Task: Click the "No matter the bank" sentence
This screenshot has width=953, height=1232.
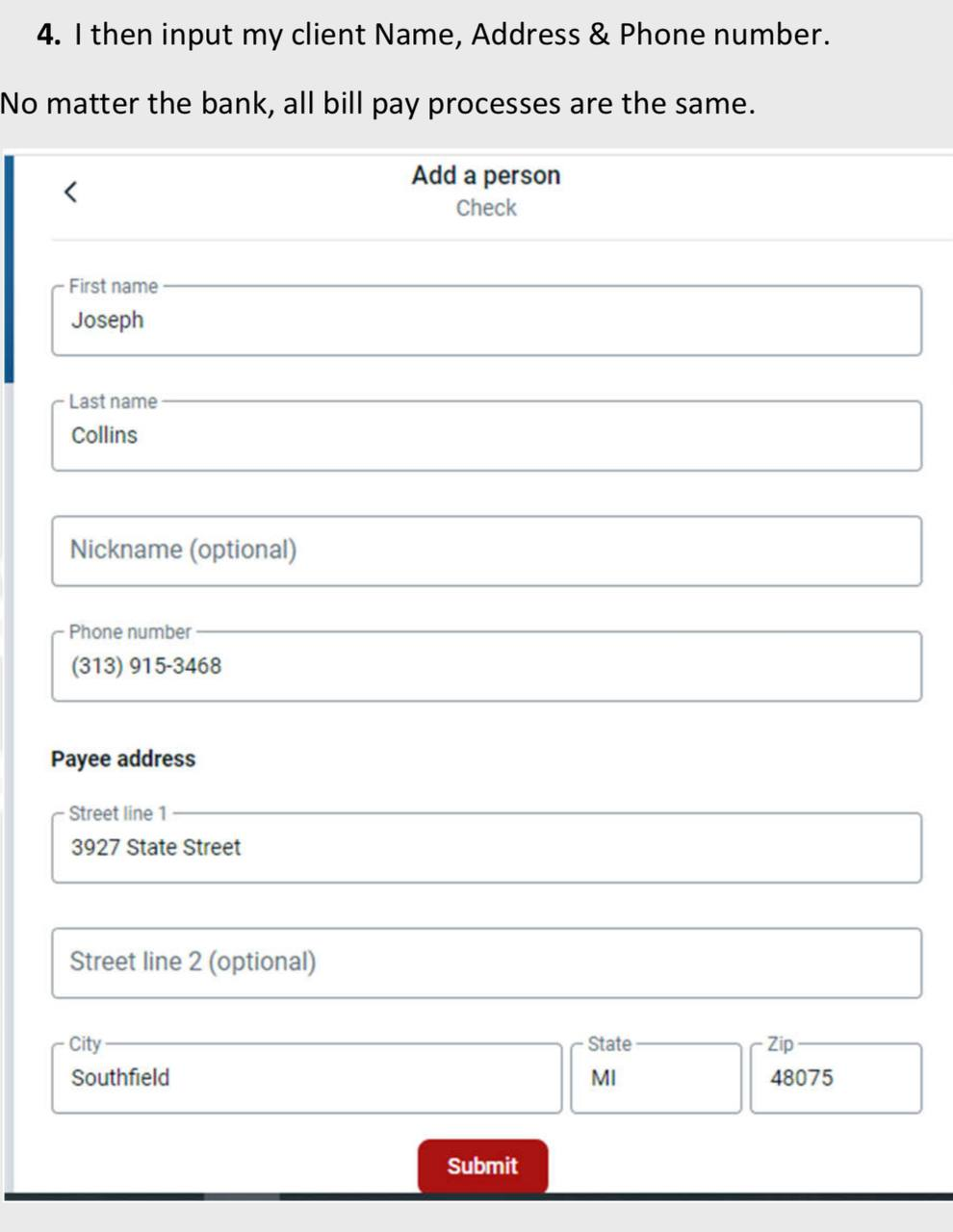Action: (377, 104)
